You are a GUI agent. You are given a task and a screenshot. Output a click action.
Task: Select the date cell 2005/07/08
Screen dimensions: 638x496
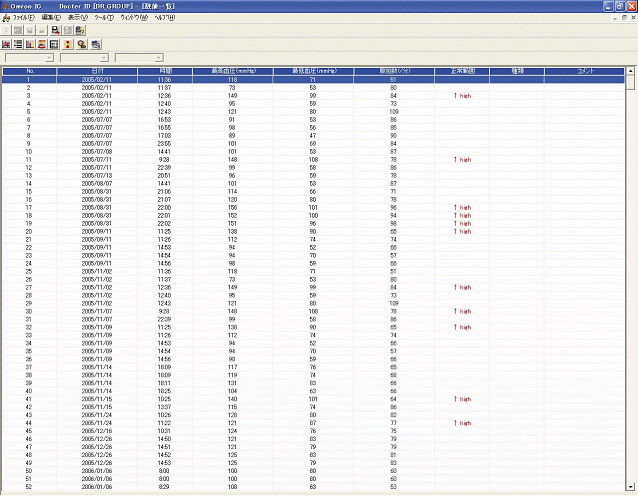97,152
